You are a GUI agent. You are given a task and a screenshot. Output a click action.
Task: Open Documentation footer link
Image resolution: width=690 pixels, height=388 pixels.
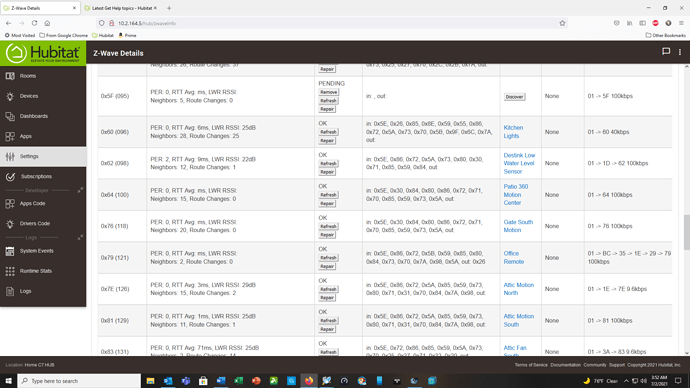pos(565,365)
